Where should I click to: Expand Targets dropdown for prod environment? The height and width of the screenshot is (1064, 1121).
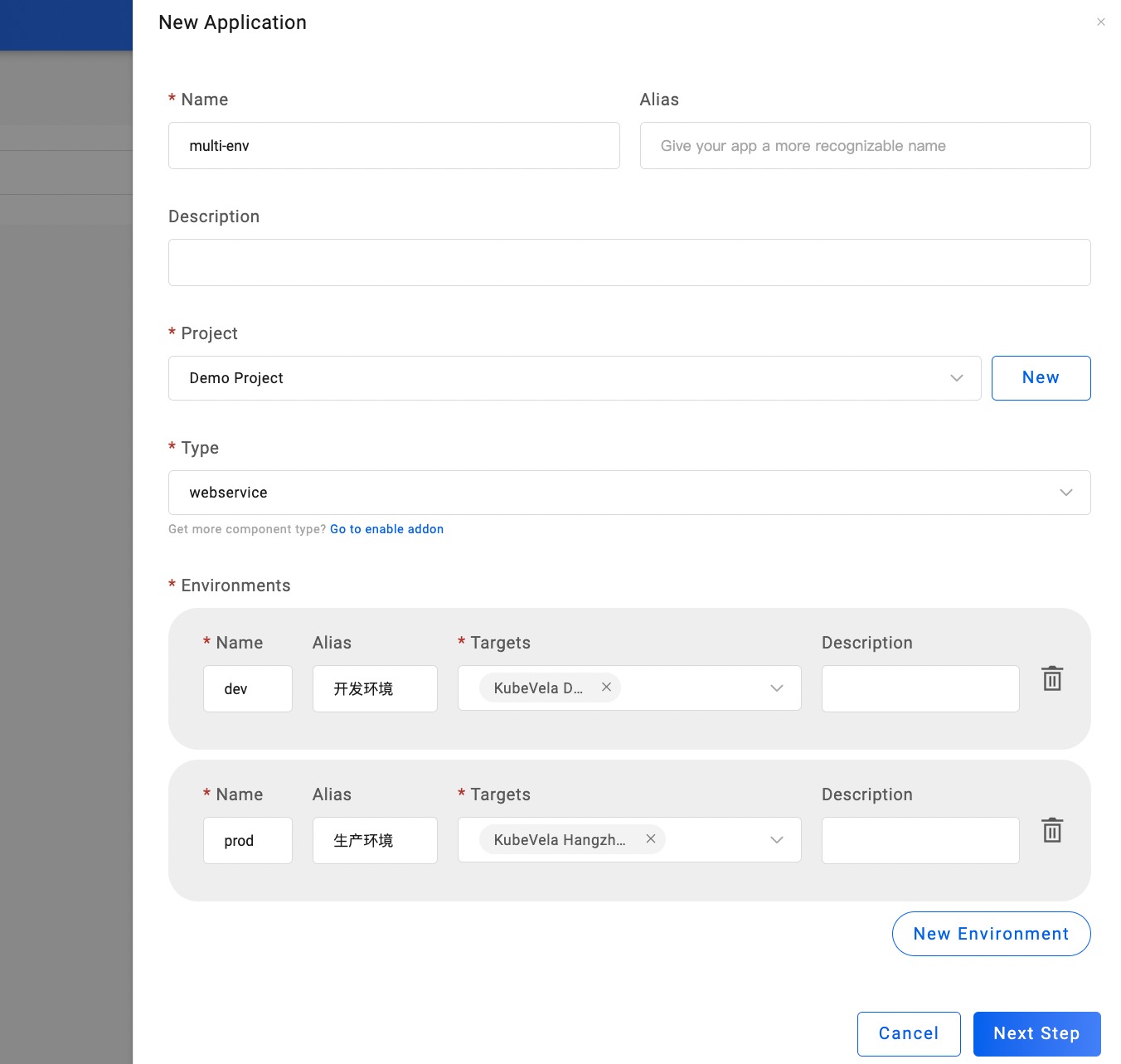tap(776, 840)
